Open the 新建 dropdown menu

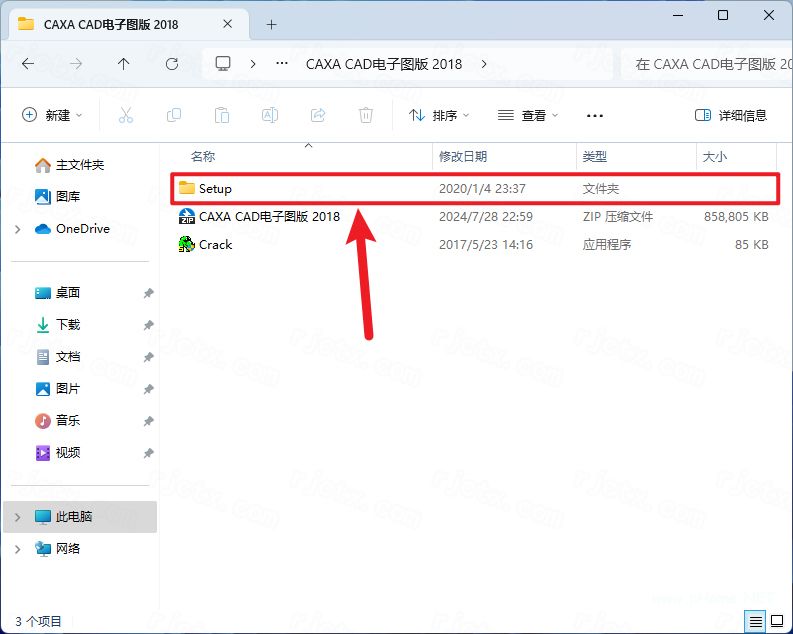[52, 115]
